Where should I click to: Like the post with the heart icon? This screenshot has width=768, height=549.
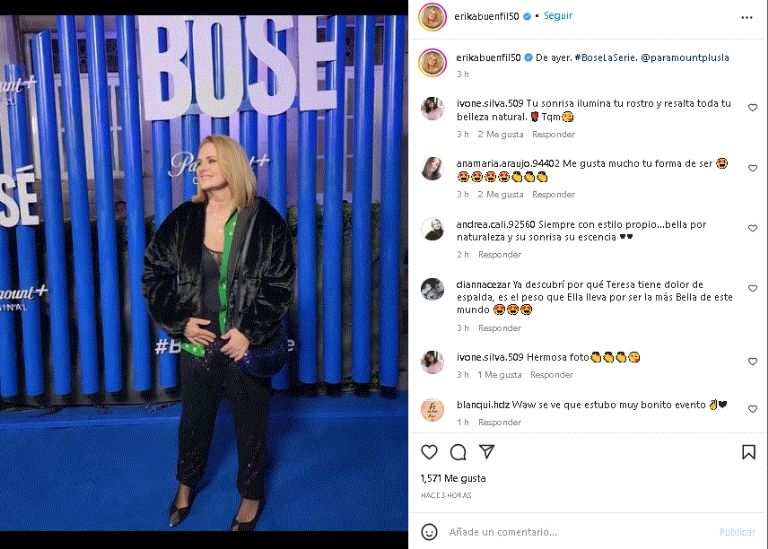coord(429,452)
